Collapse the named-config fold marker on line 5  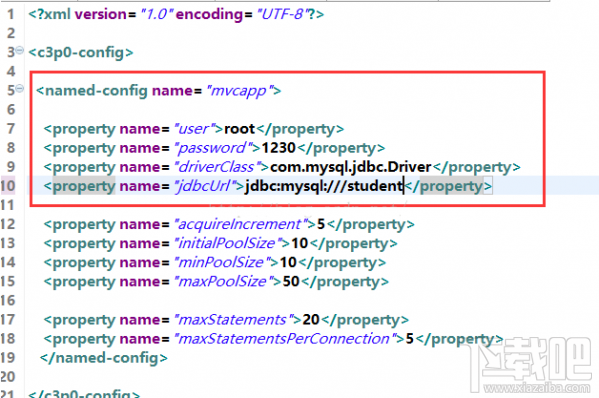(x=19, y=89)
